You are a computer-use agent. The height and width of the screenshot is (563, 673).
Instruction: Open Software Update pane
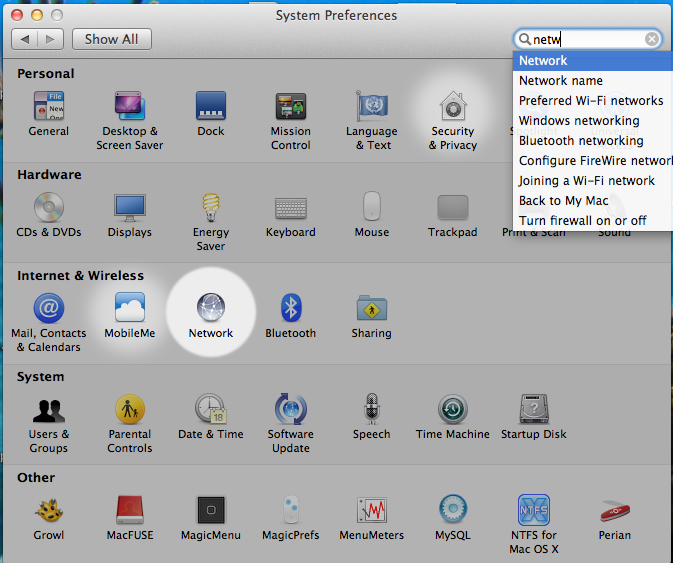(291, 424)
